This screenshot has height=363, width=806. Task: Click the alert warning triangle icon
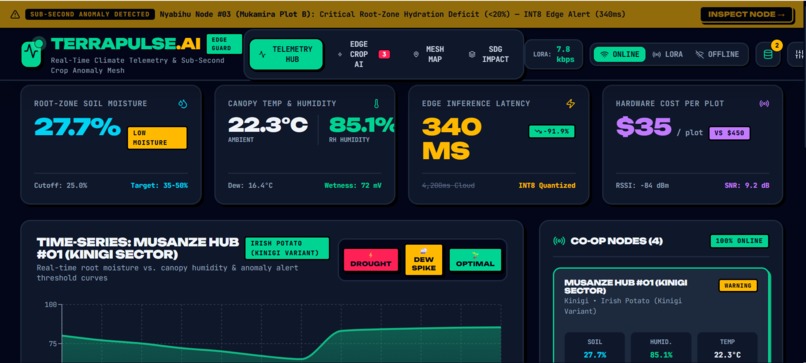(15, 14)
